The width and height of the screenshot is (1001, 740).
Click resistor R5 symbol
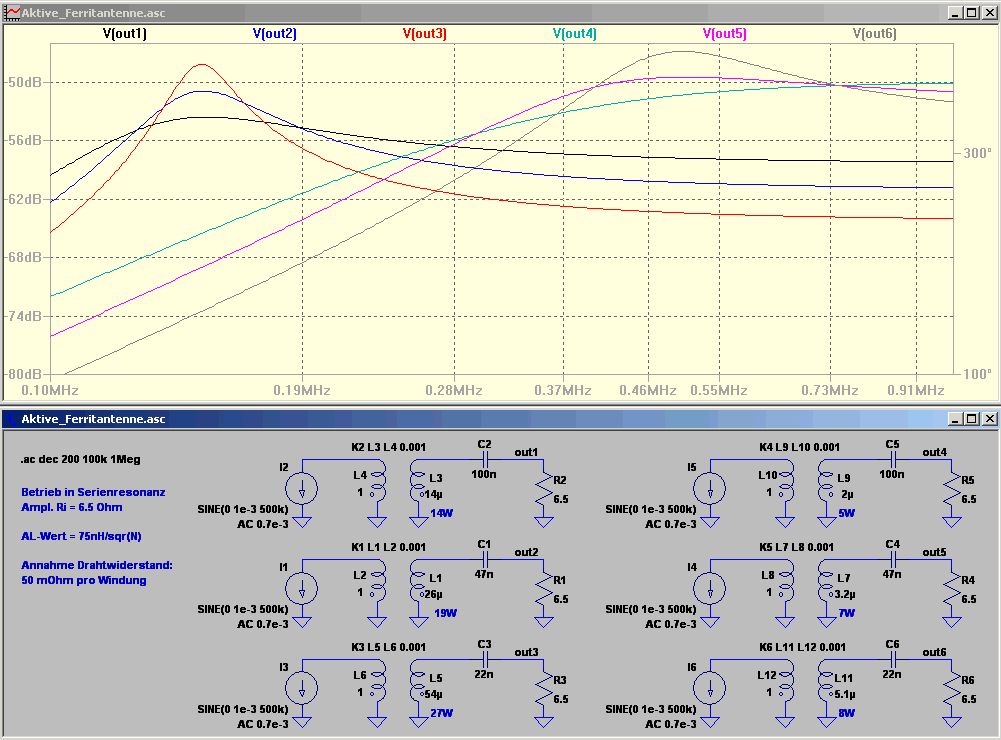(952, 490)
